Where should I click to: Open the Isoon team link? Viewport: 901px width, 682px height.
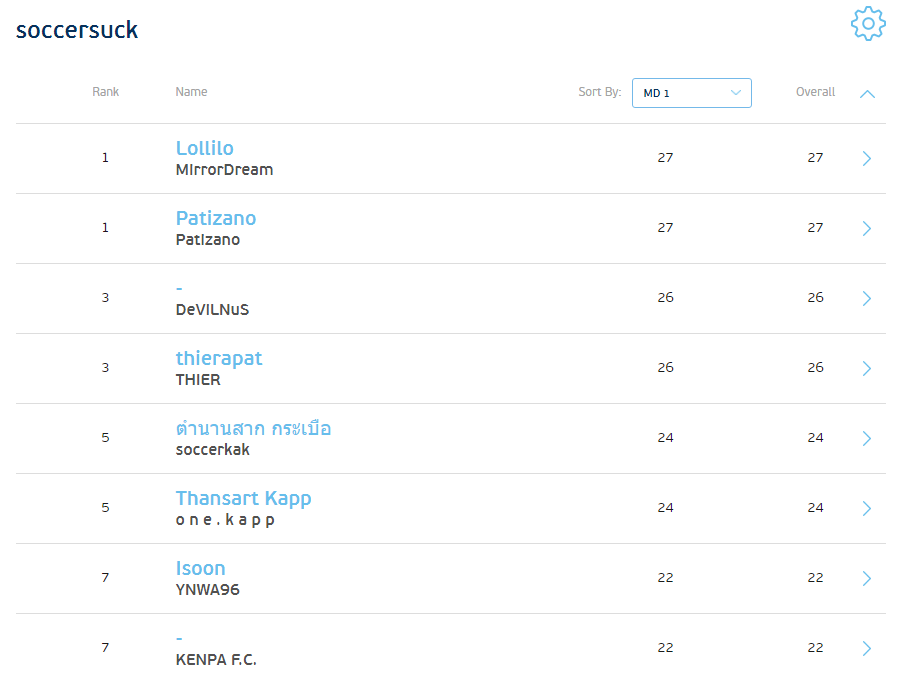200,568
